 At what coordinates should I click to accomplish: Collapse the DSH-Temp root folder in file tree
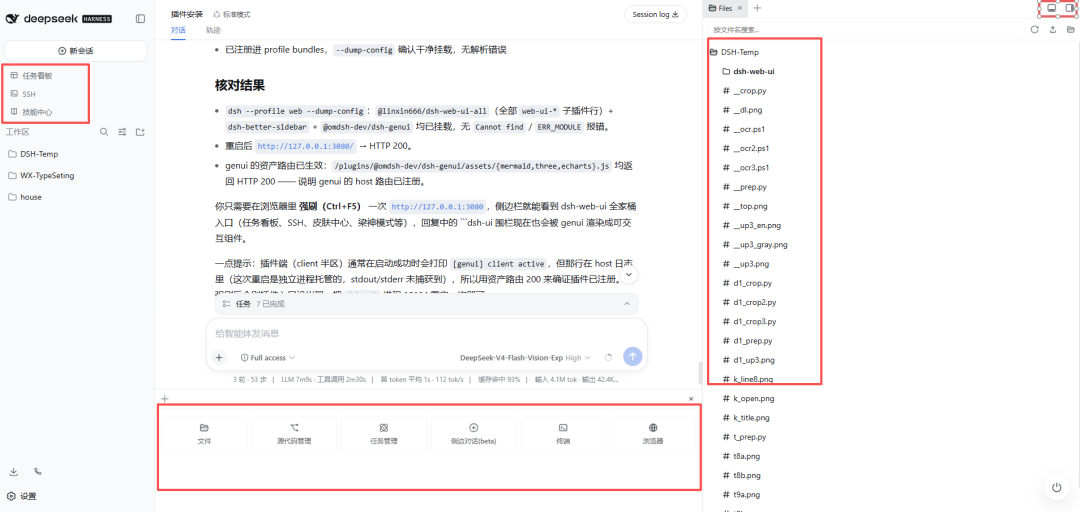tap(734, 52)
